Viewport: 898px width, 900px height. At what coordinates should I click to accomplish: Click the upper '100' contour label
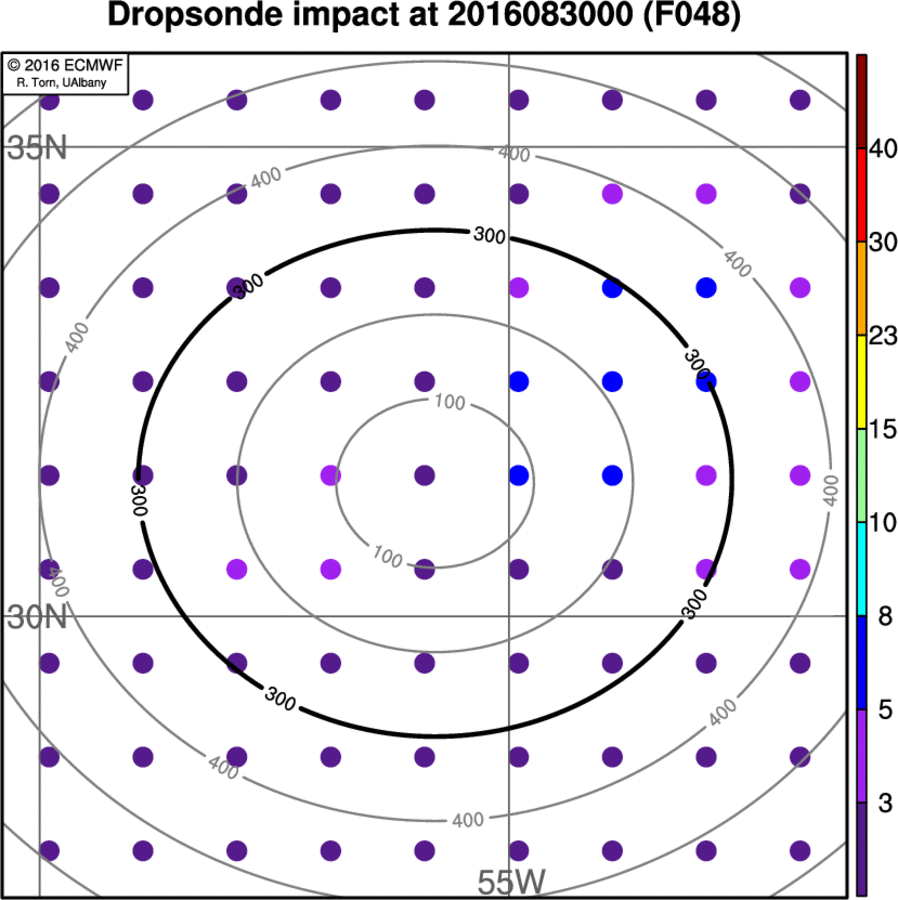pos(449,402)
